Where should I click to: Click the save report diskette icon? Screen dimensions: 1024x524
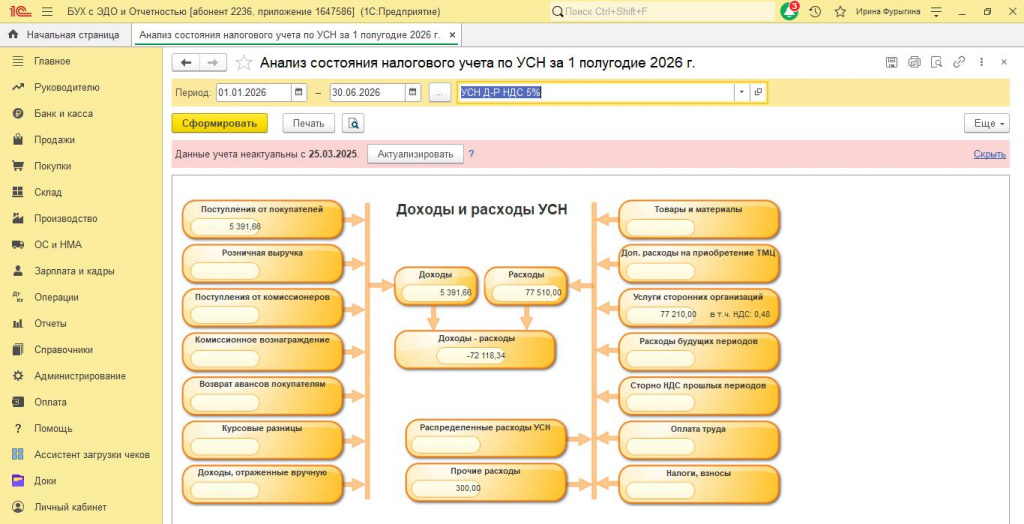click(891, 62)
